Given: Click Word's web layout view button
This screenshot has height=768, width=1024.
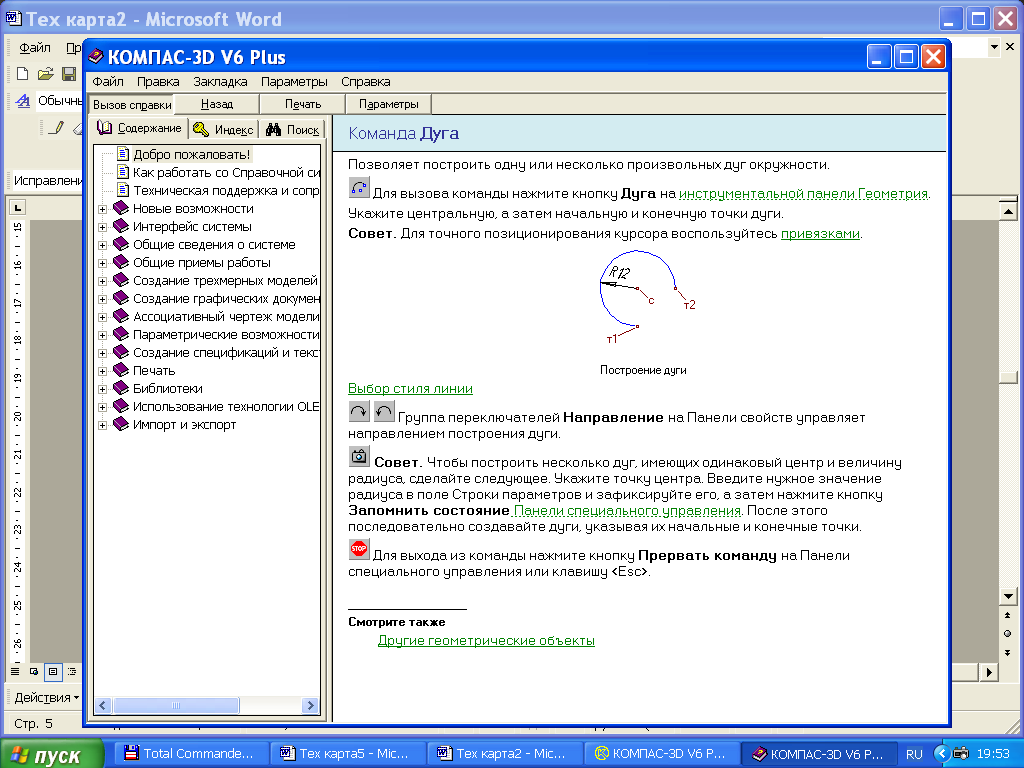Looking at the screenshot, I should click(x=34, y=671).
